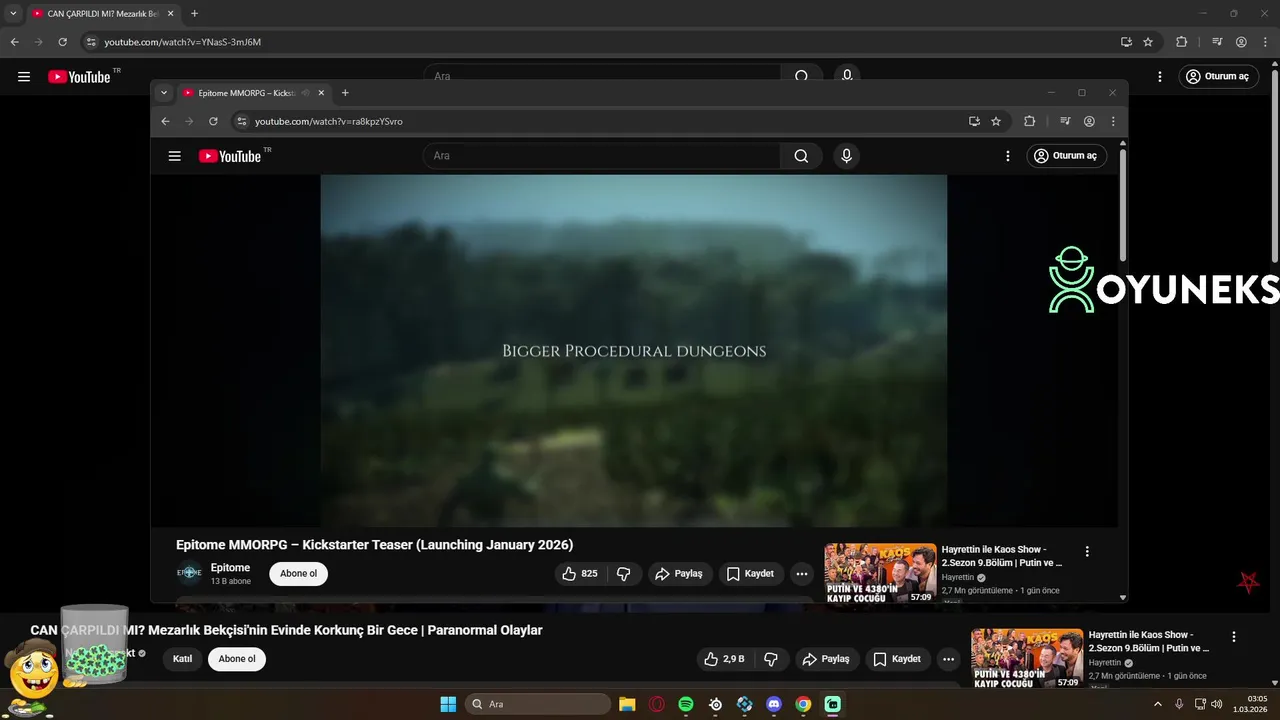This screenshot has width=1280, height=720.
Task: Select the Epitome MMORPG – Kickstarter tab
Action: (x=254, y=93)
